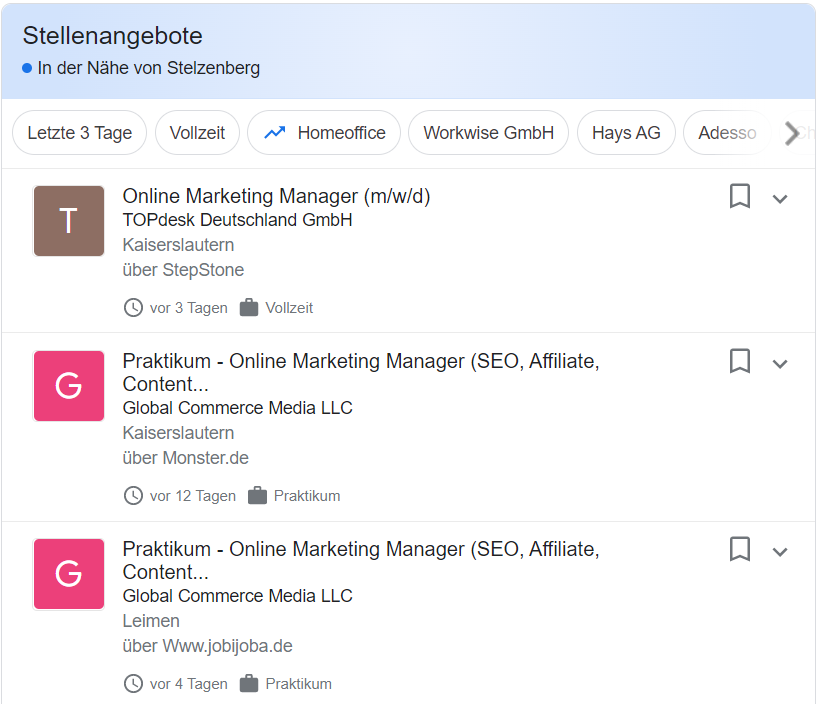Bookmark the Praktikum job located in Leimen
Viewport: 821px width, 704px height.
739,549
